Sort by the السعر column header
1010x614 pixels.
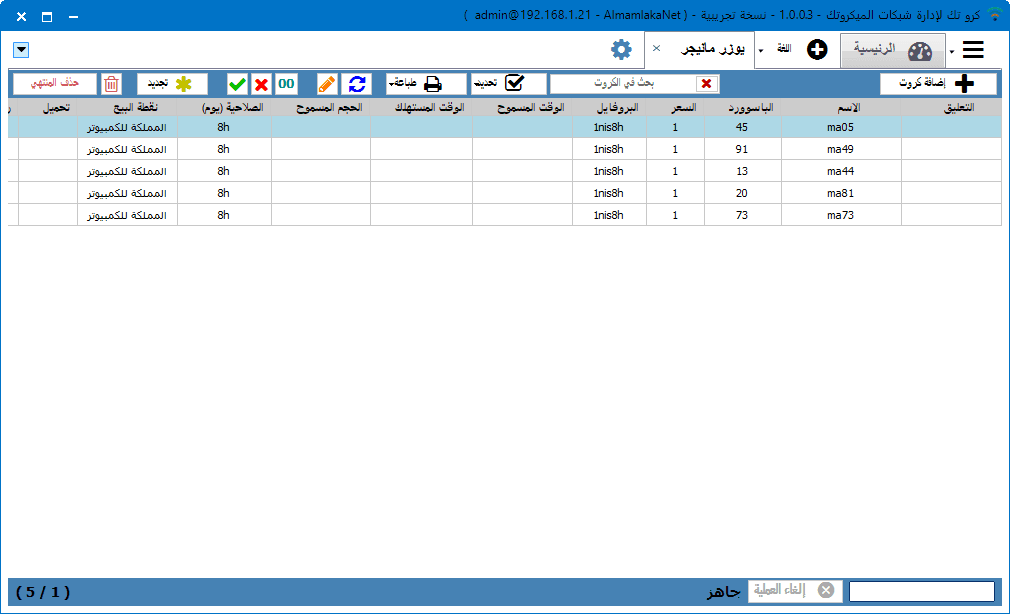pyautogui.click(x=676, y=108)
